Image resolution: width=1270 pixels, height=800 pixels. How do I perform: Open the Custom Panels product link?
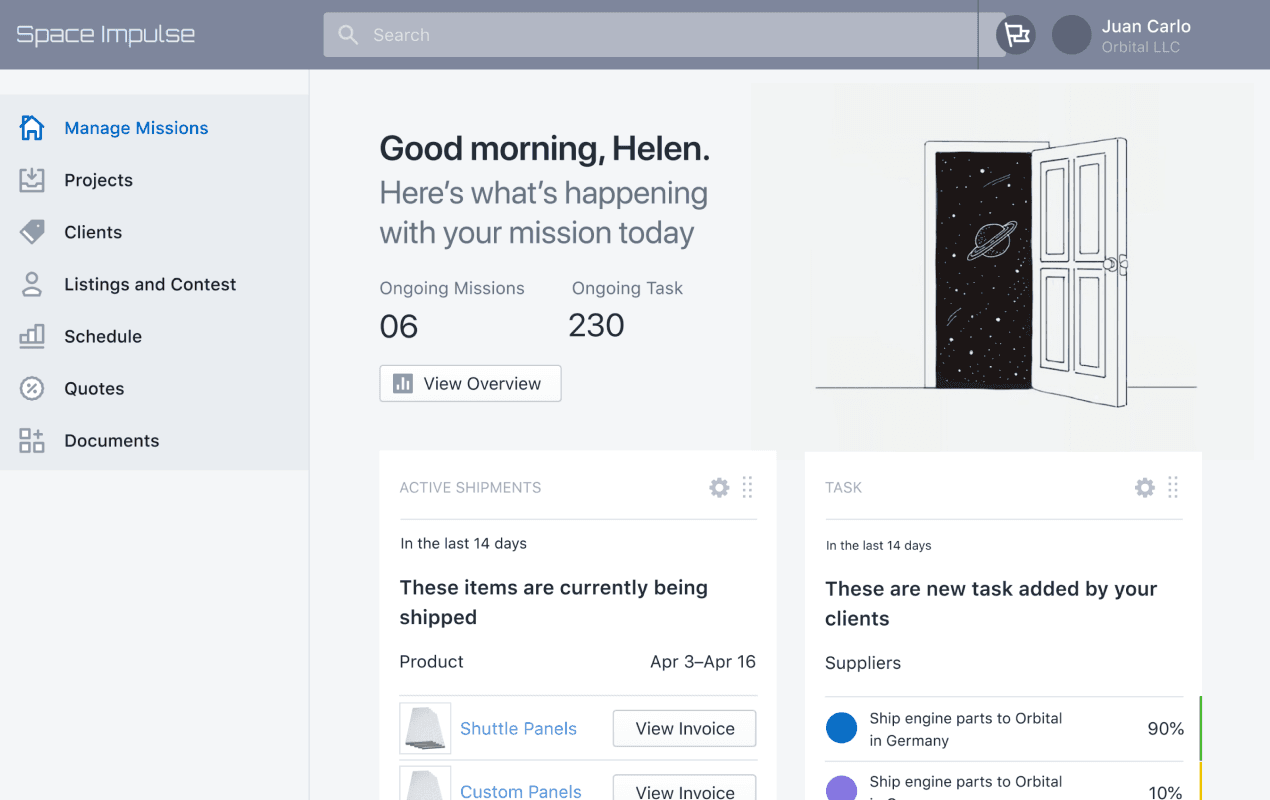520,791
